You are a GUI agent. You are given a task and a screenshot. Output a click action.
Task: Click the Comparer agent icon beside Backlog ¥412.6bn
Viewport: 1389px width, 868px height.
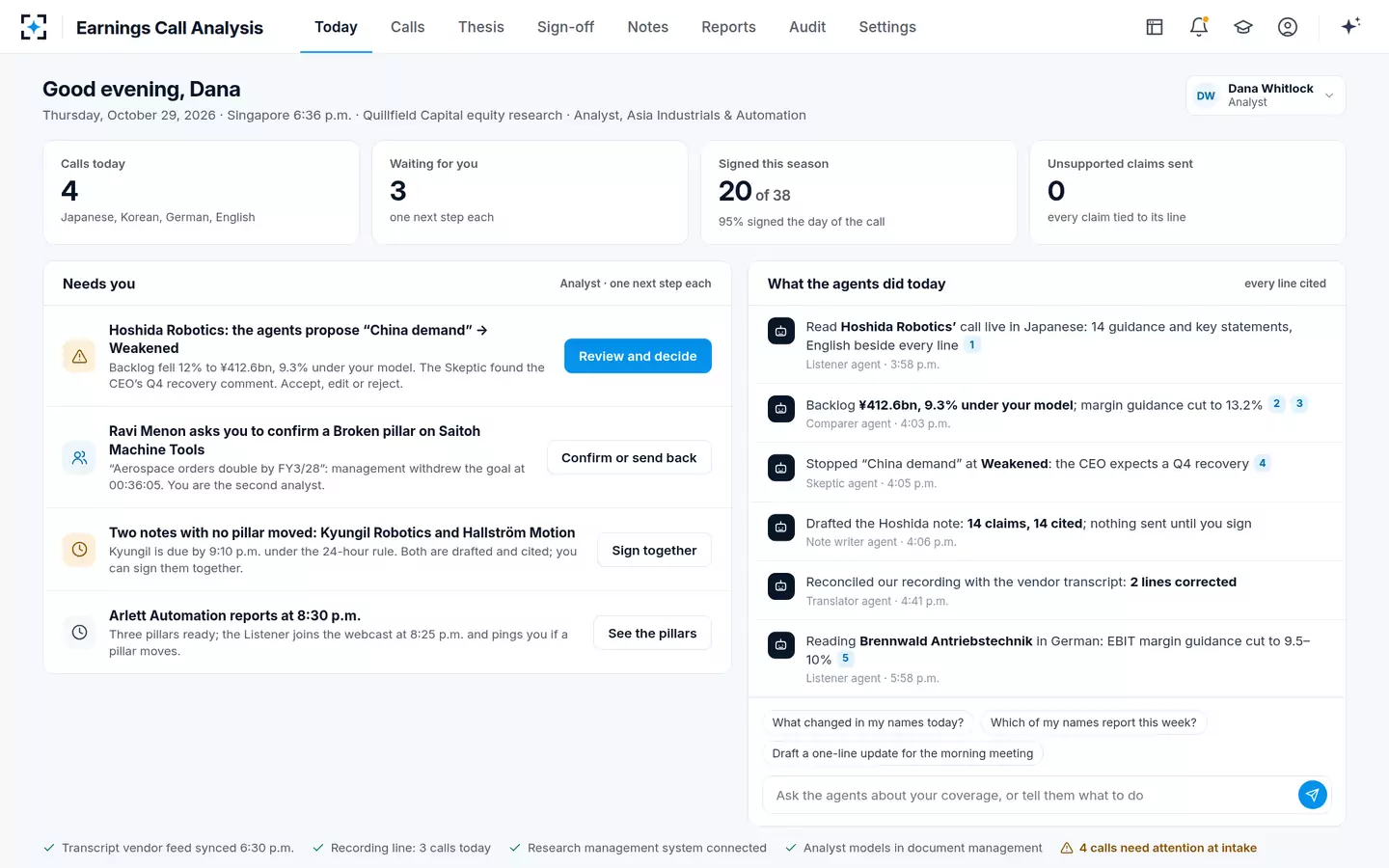point(781,409)
